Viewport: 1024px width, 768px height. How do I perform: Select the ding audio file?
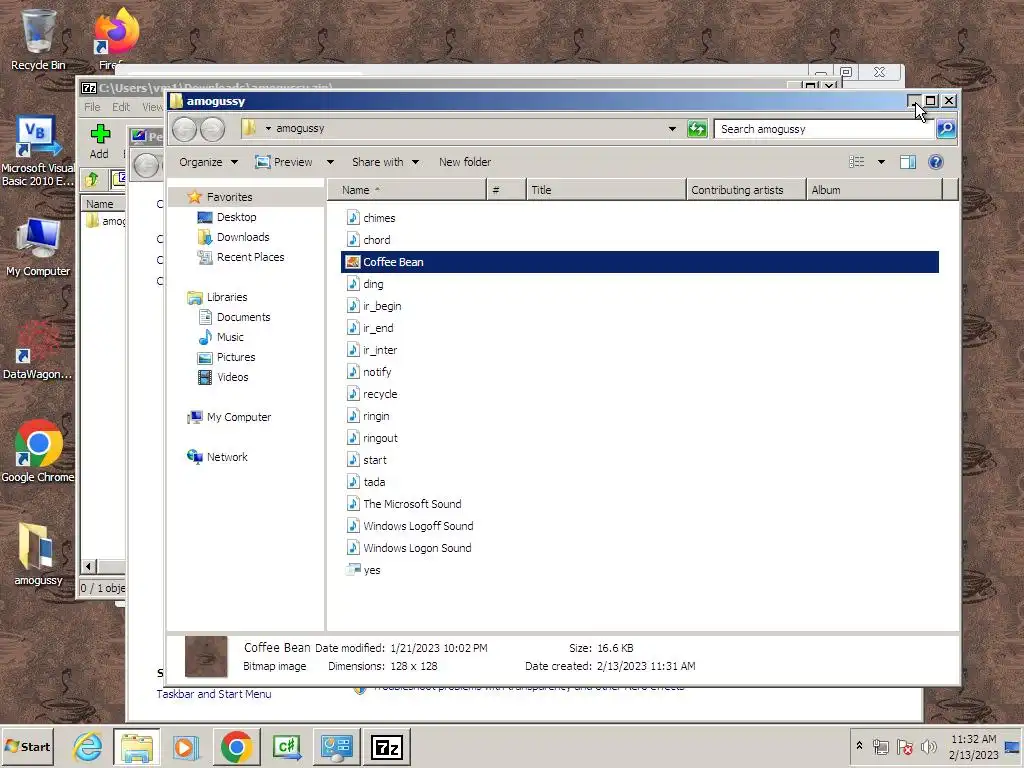pos(365,284)
